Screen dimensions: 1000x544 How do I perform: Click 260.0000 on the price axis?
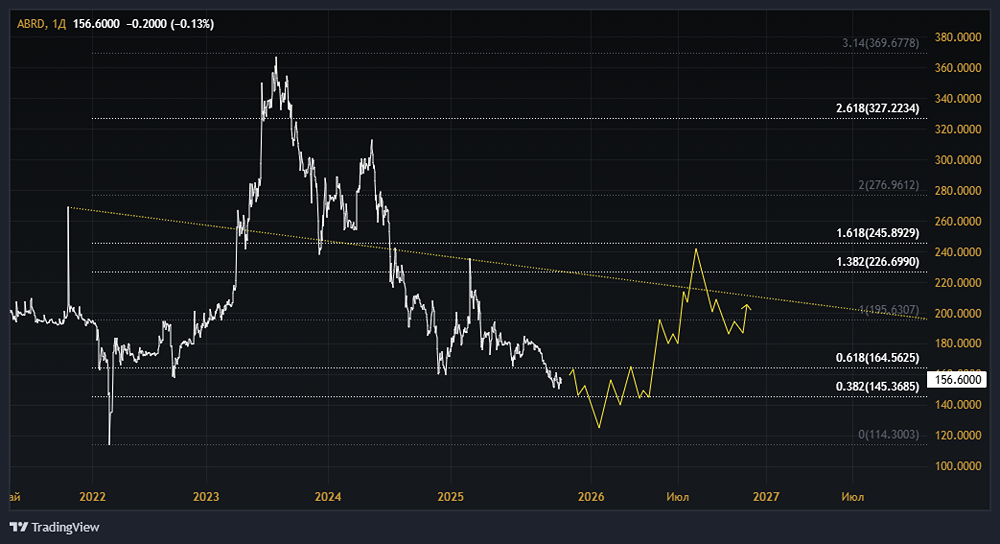(958, 221)
